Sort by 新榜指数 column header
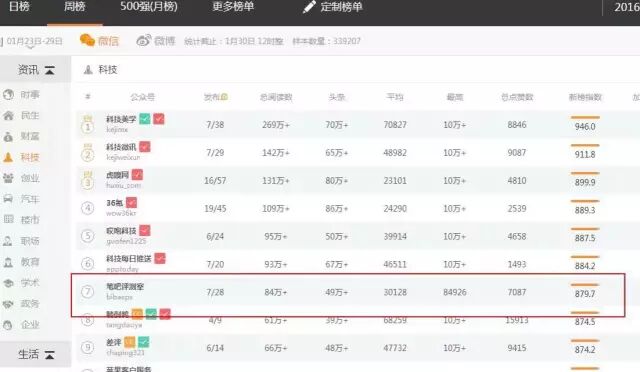Image resolution: width=640 pixels, height=372 pixels. [x=585, y=97]
